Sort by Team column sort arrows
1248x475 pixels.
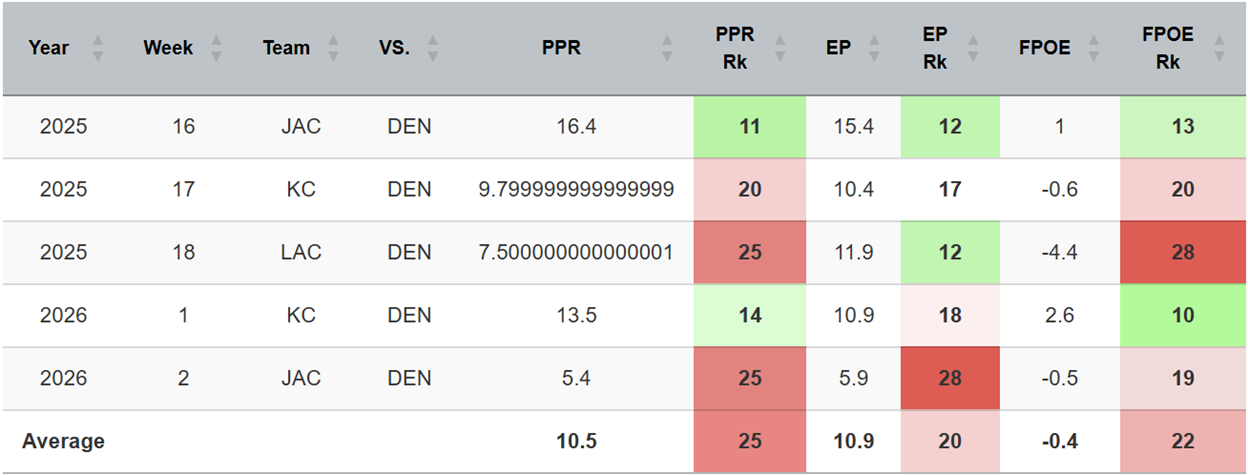pos(334,48)
